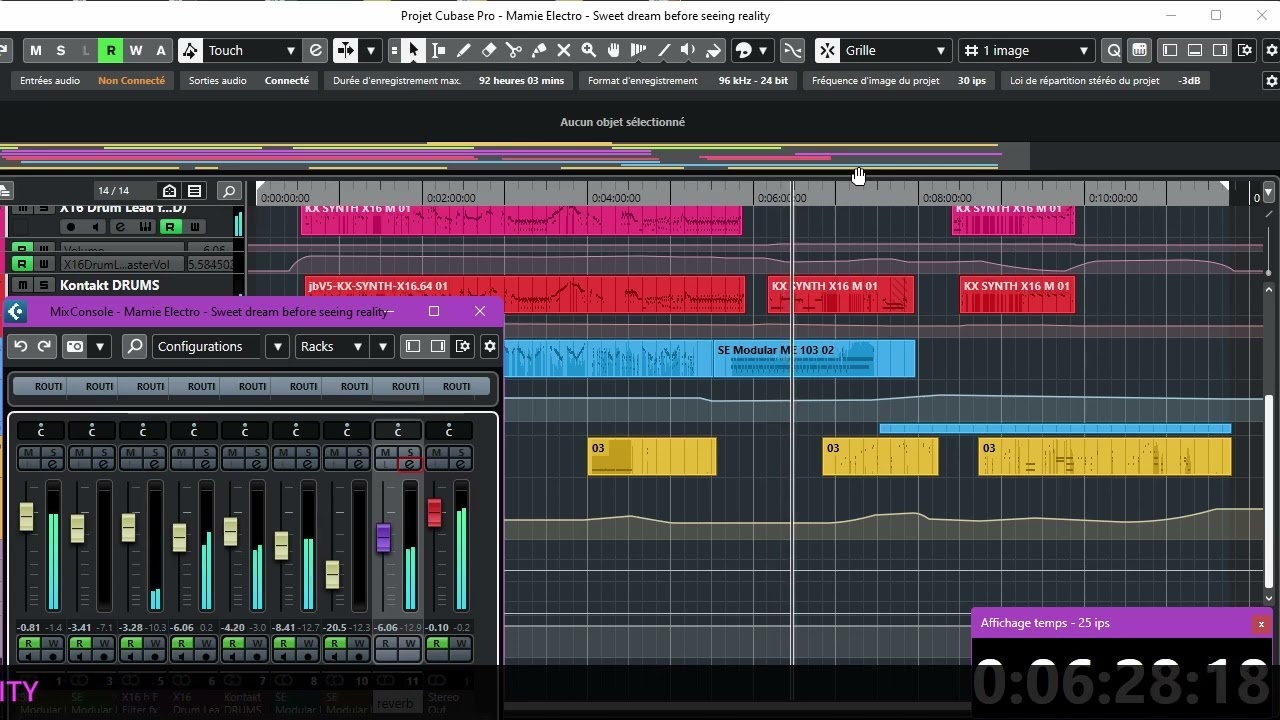
Task: Select the Comp hand tool
Action: point(613,50)
